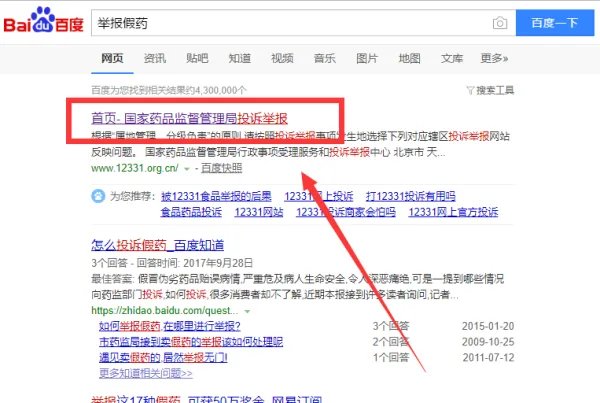Screen dimensions: 600x403
Task: Click 更多知道相关问题>> link
Action: pos(145,373)
